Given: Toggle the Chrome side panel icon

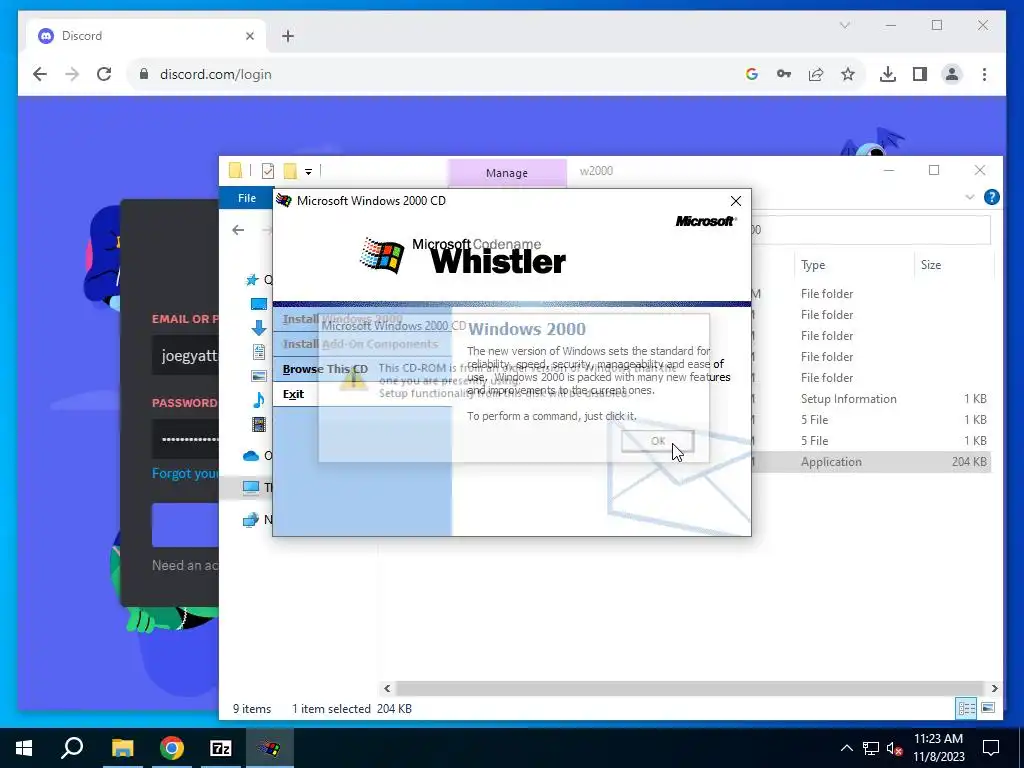Looking at the screenshot, I should [920, 74].
